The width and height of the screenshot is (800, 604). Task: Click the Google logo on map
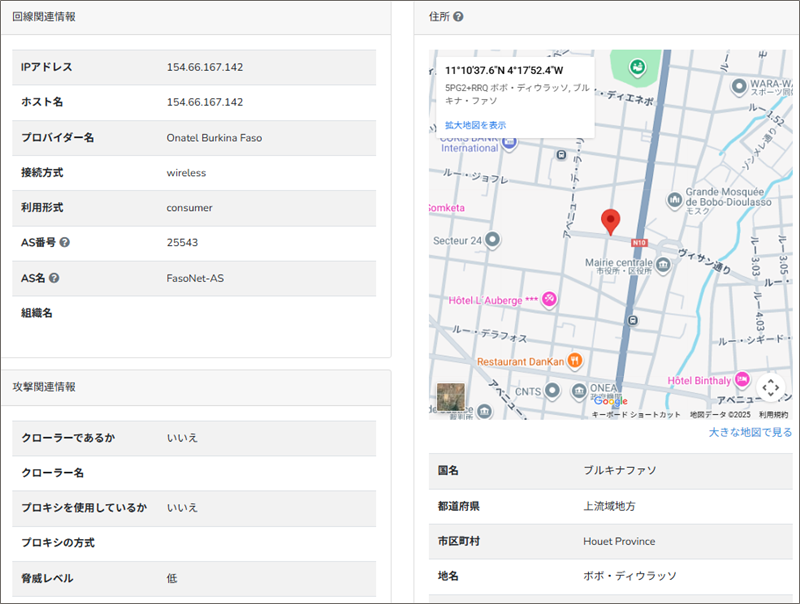click(610, 402)
